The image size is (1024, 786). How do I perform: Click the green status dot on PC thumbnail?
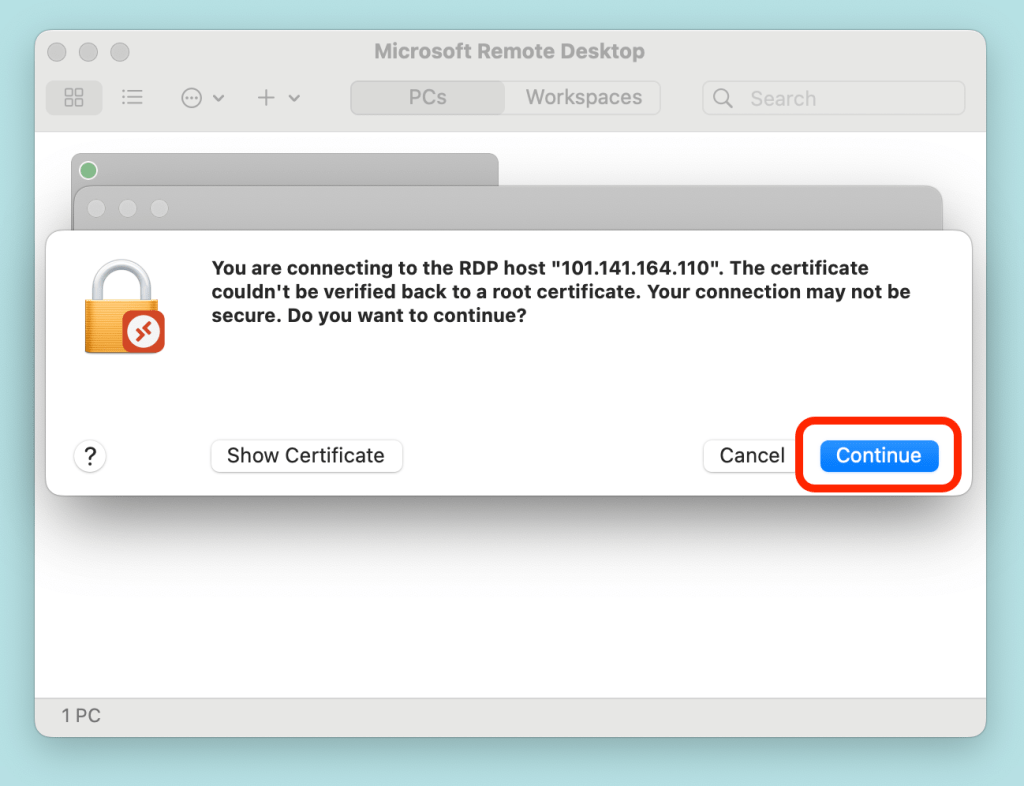[x=89, y=170]
